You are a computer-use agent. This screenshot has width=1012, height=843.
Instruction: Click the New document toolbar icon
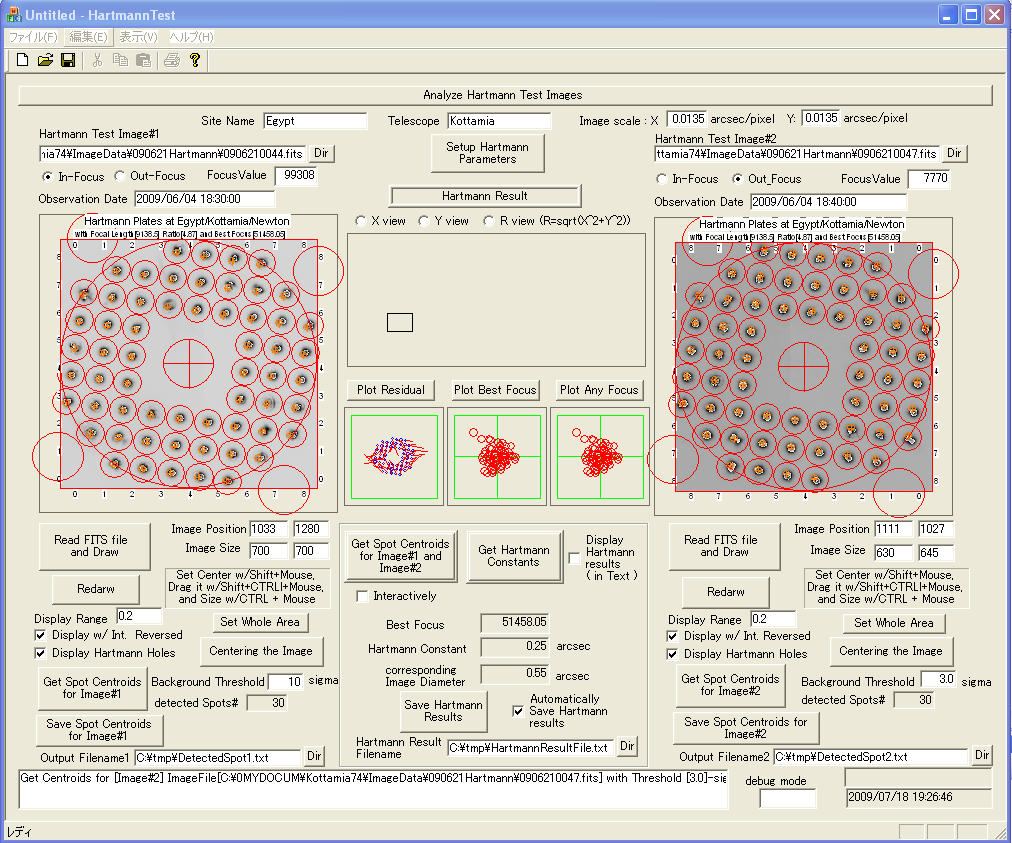point(21,60)
